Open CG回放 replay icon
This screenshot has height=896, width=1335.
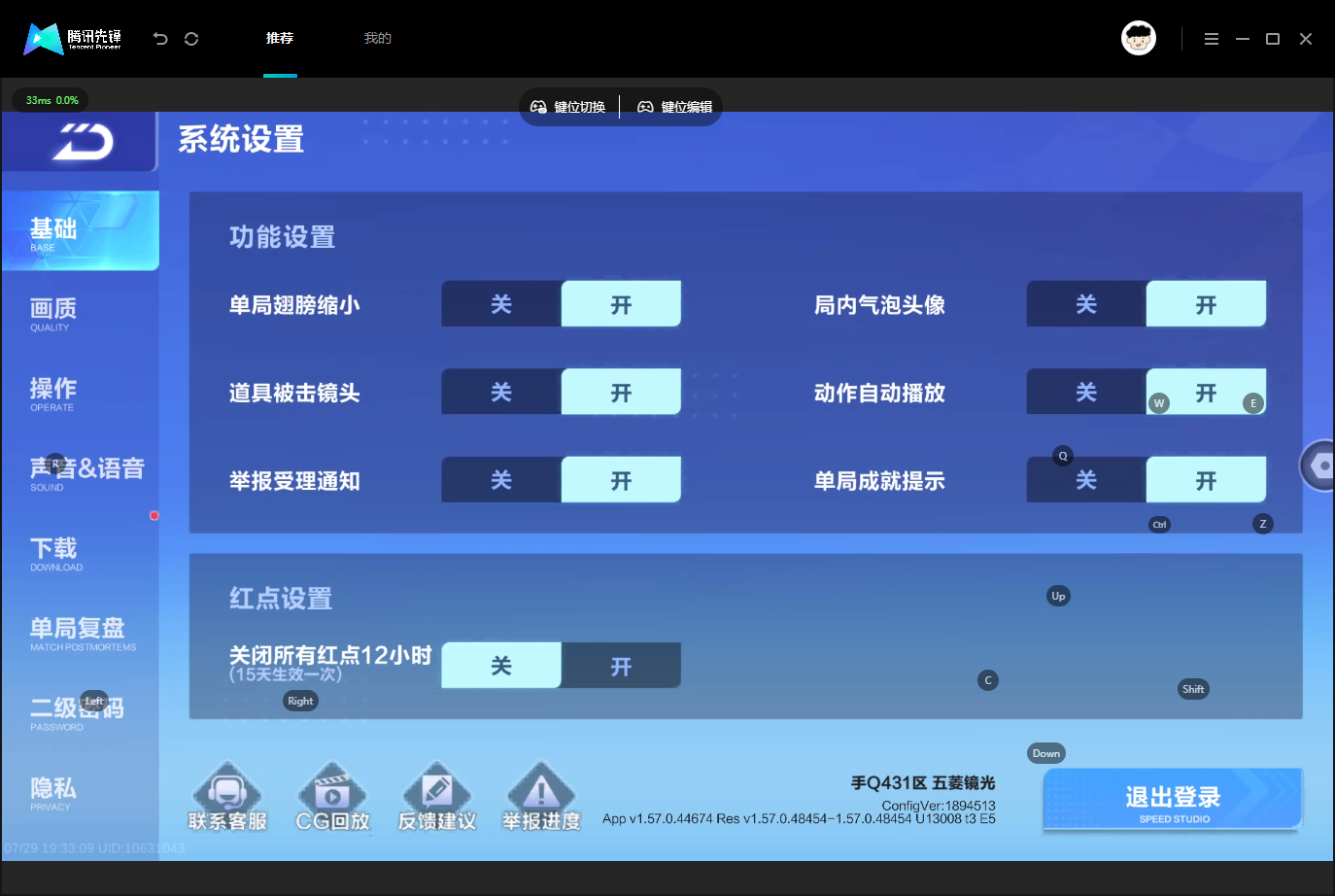tap(332, 797)
